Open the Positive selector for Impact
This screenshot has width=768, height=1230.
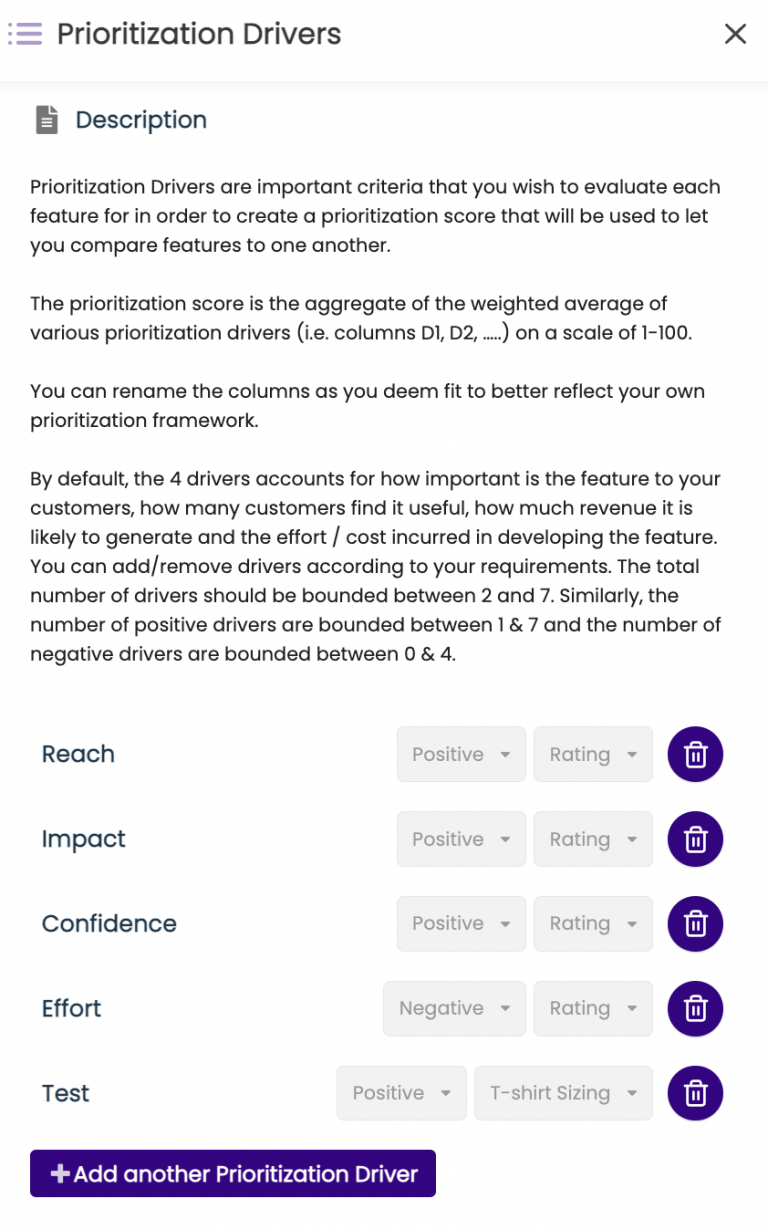click(x=461, y=839)
